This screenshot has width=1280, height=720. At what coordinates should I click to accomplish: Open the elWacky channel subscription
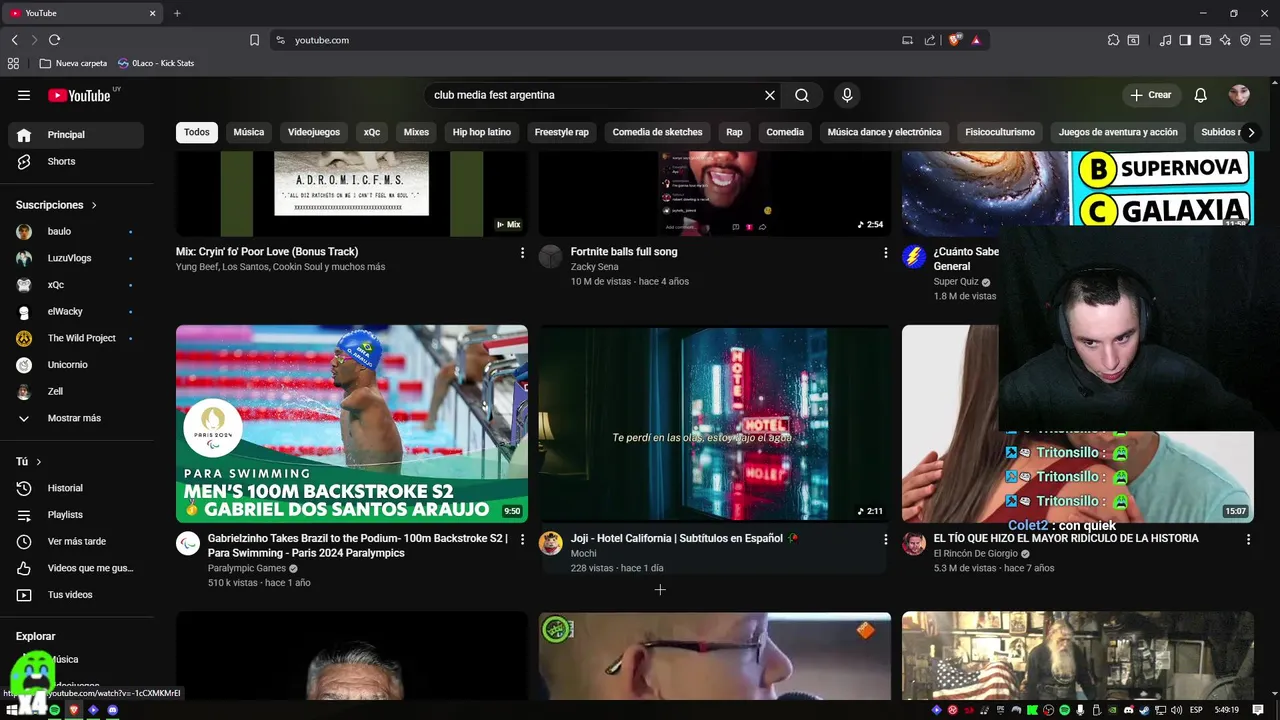(x=76, y=312)
